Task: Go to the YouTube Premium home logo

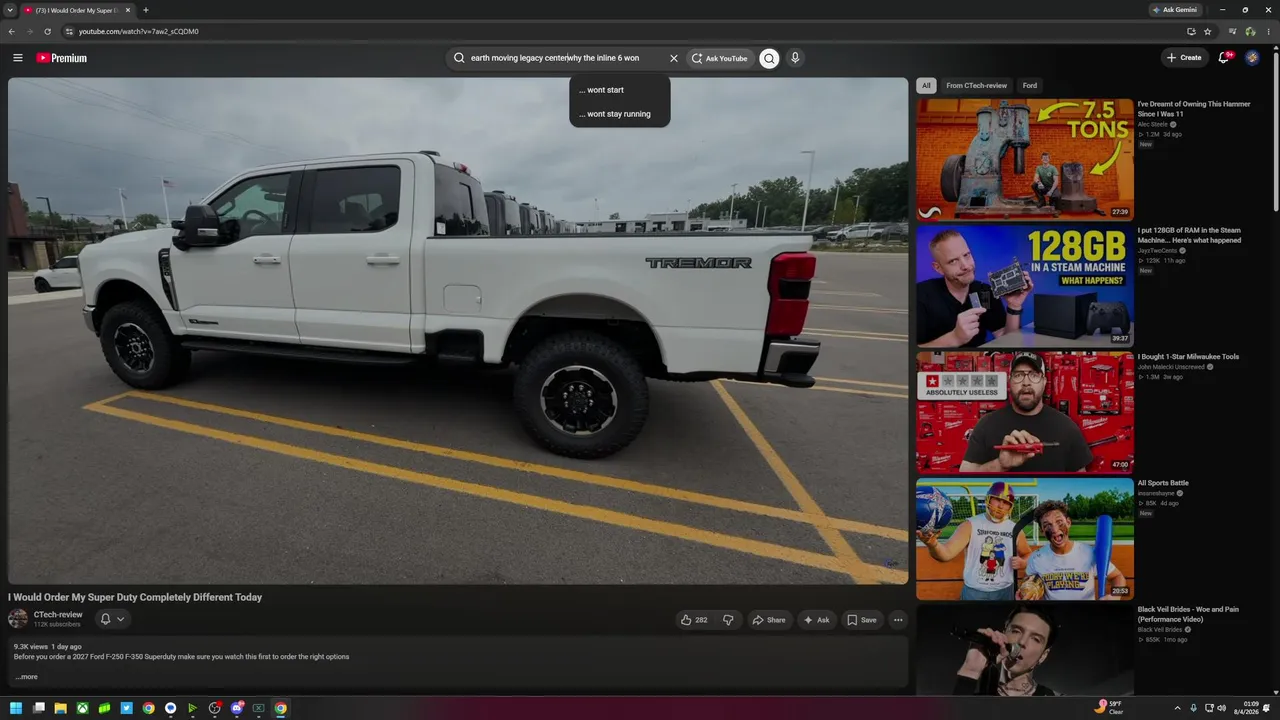Action: point(62,58)
